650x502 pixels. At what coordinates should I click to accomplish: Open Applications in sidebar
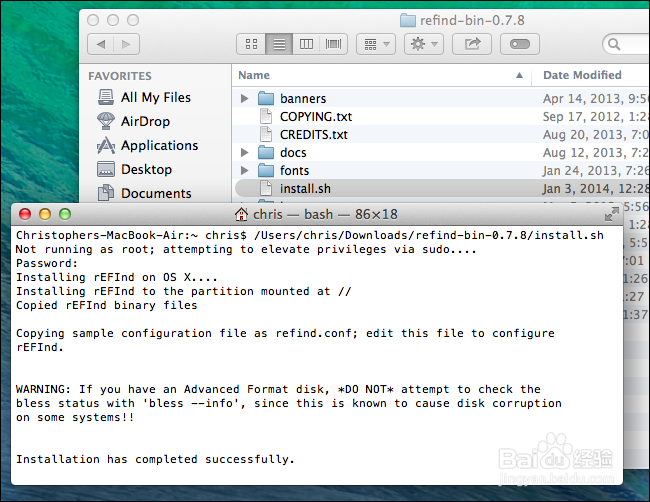click(159, 146)
